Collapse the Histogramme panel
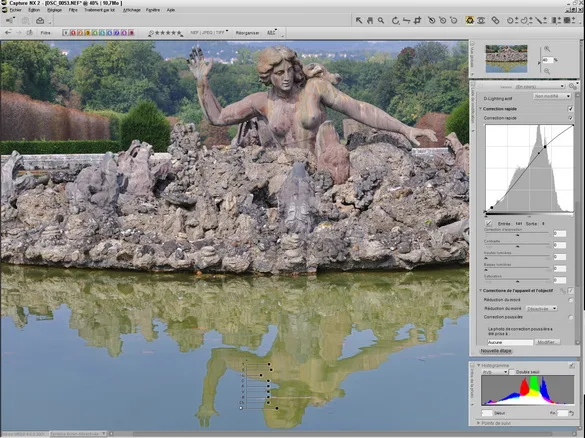The image size is (585, 438). (x=479, y=366)
